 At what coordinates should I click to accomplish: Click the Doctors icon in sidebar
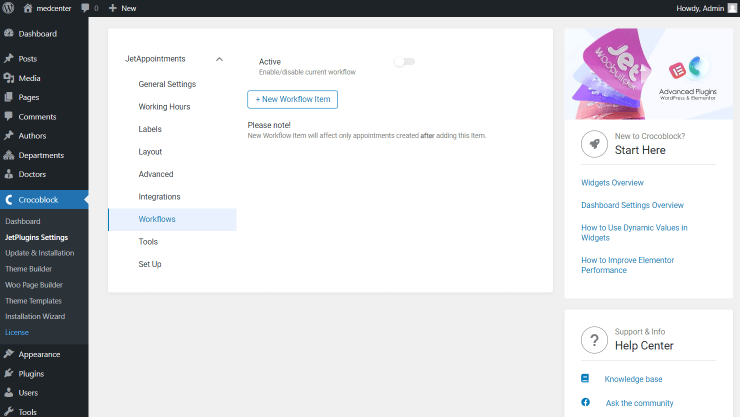[8, 174]
